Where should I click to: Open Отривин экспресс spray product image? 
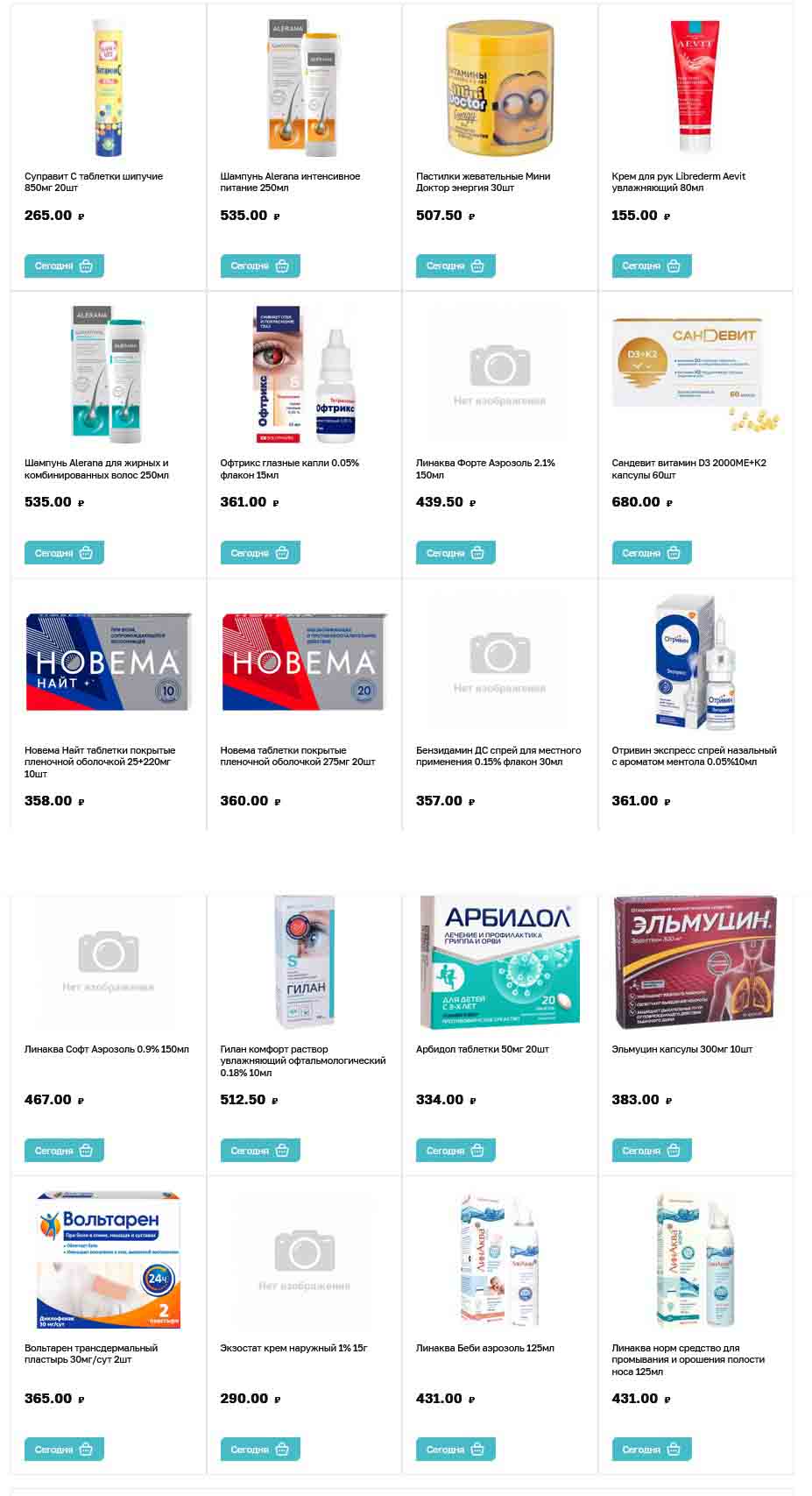click(695, 662)
